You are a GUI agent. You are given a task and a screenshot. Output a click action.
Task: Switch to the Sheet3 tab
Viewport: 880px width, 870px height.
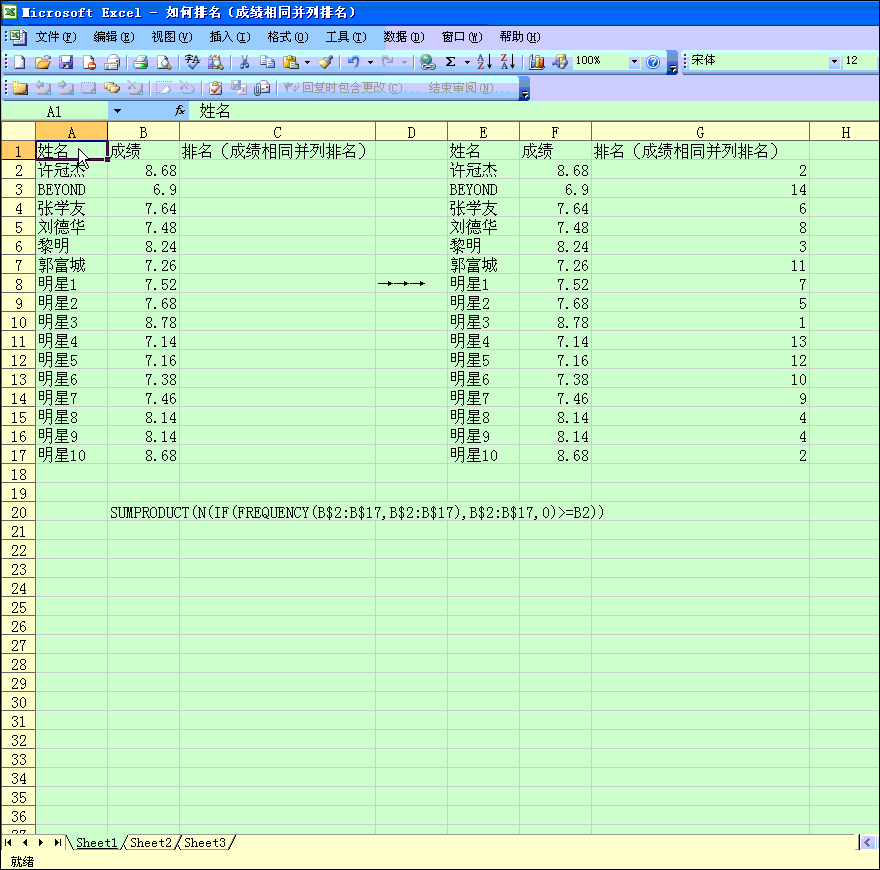(205, 843)
